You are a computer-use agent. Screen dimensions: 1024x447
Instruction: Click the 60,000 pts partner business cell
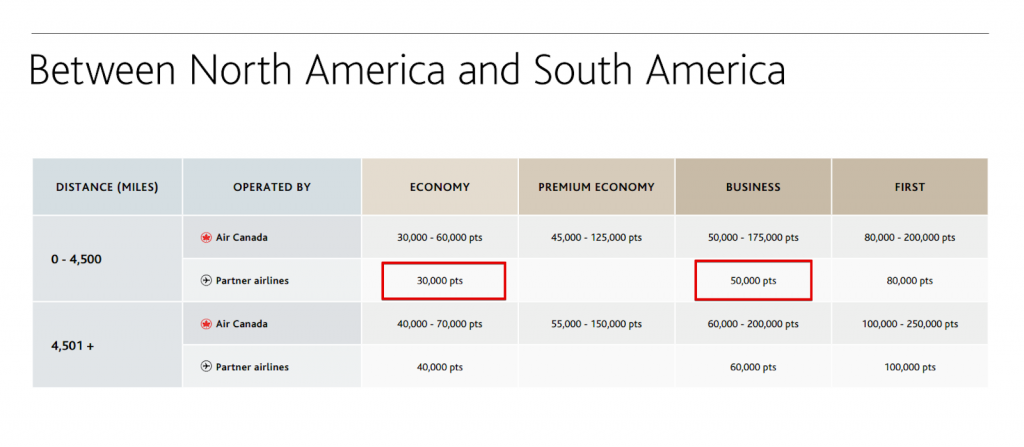[x=753, y=367]
